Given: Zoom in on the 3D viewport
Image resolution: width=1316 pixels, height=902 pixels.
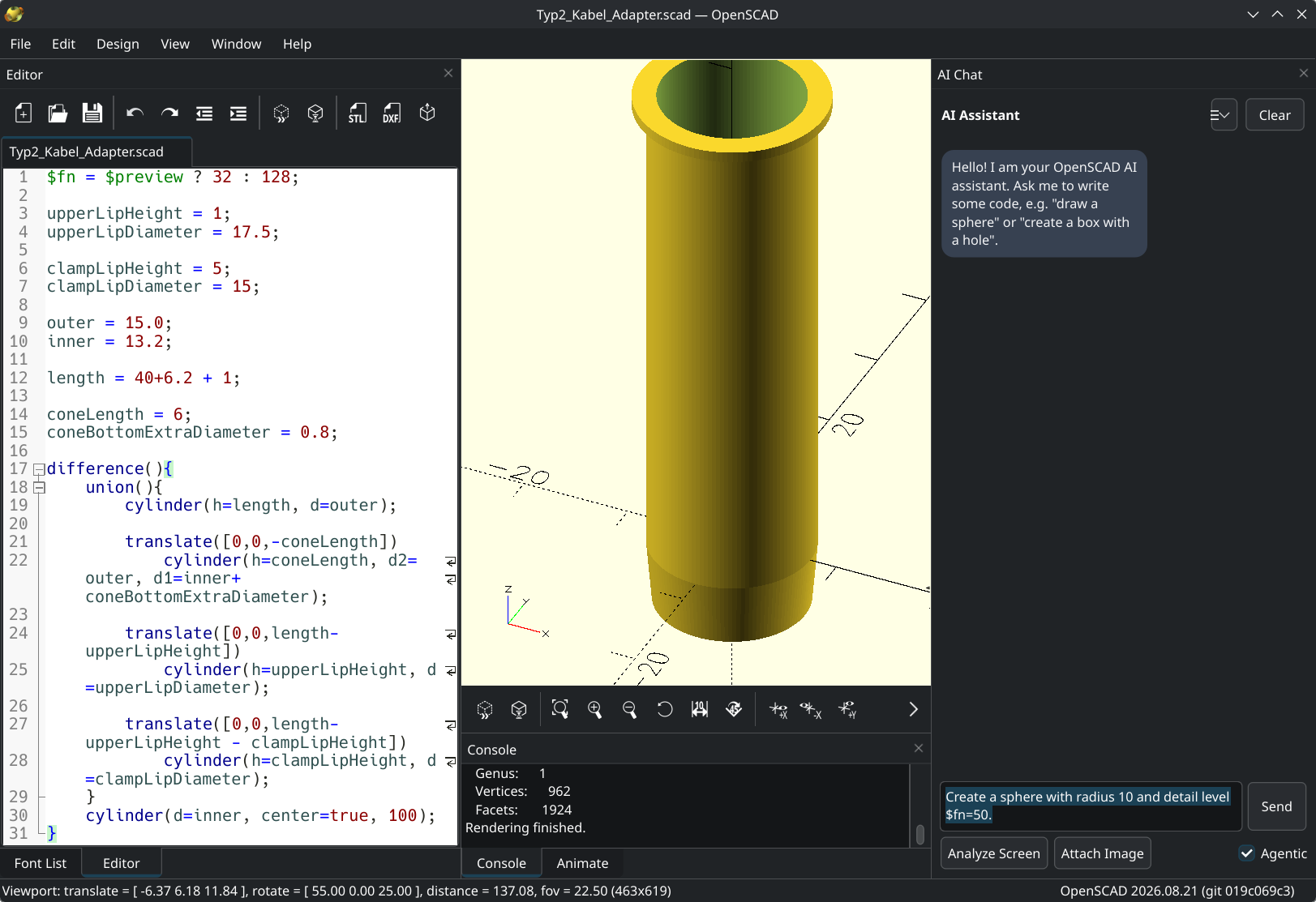Looking at the screenshot, I should [595, 710].
